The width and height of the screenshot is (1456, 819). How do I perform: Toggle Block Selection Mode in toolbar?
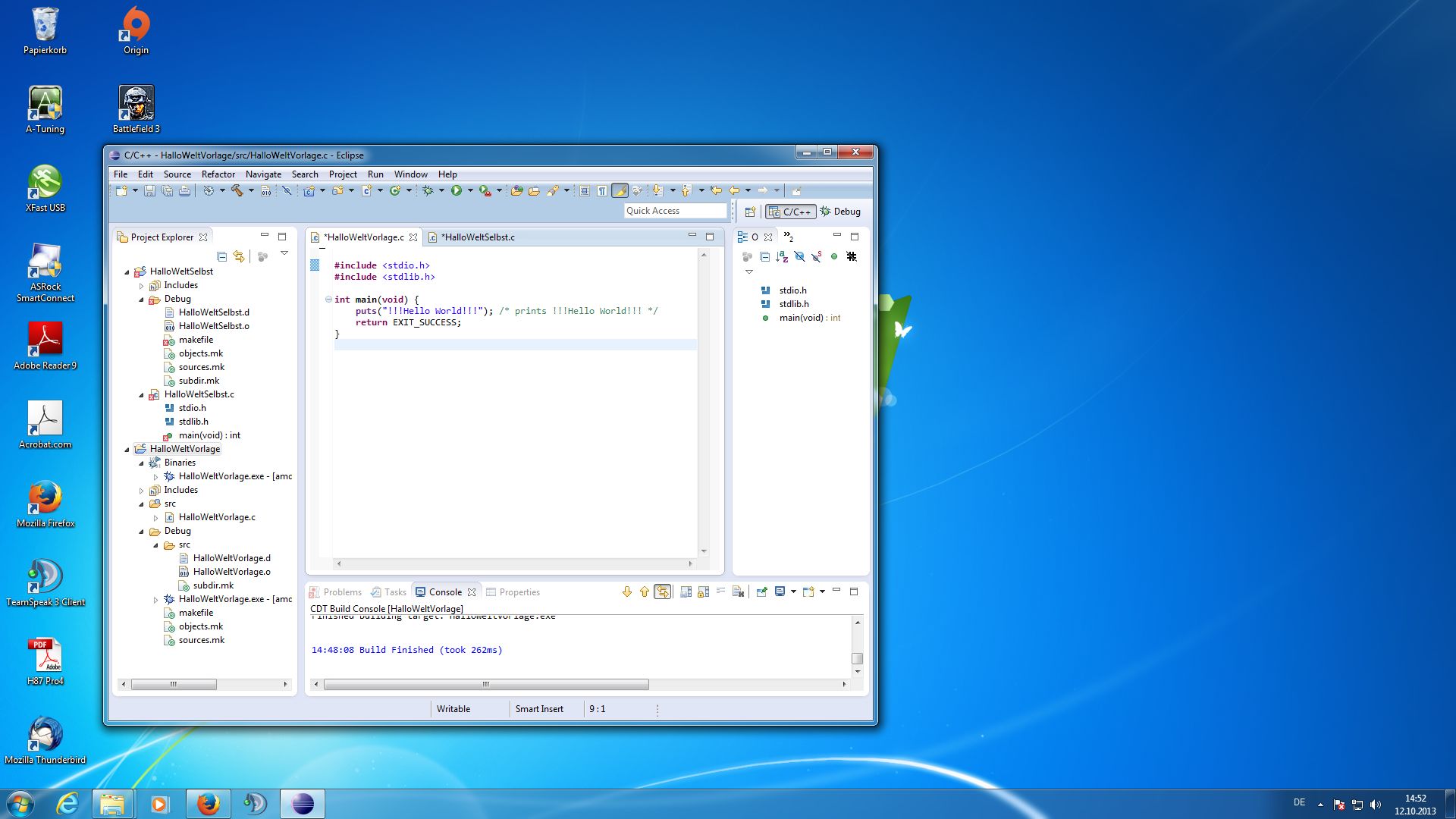(585, 191)
